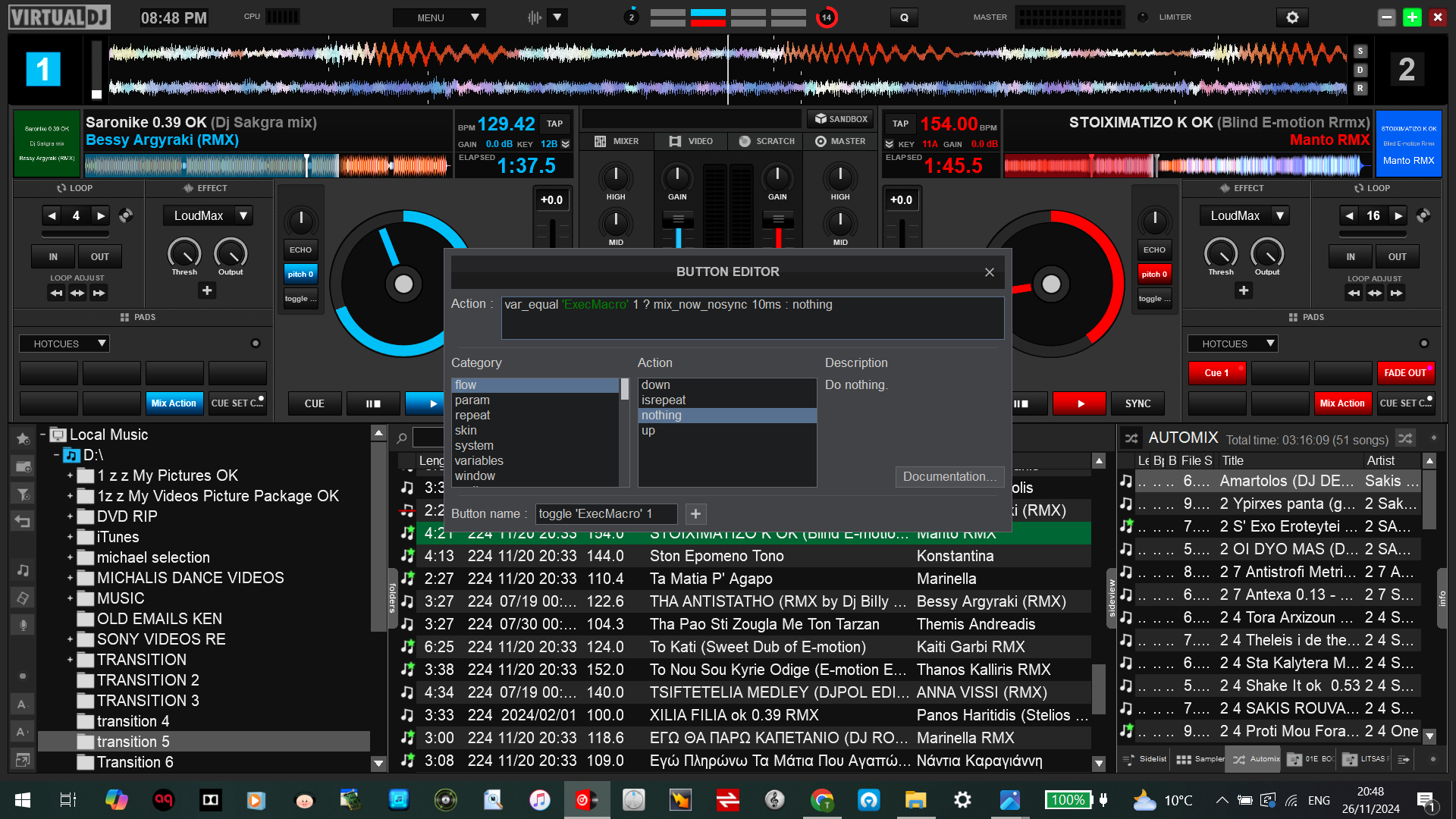
Task: Click left deck TAP button
Action: (x=555, y=124)
